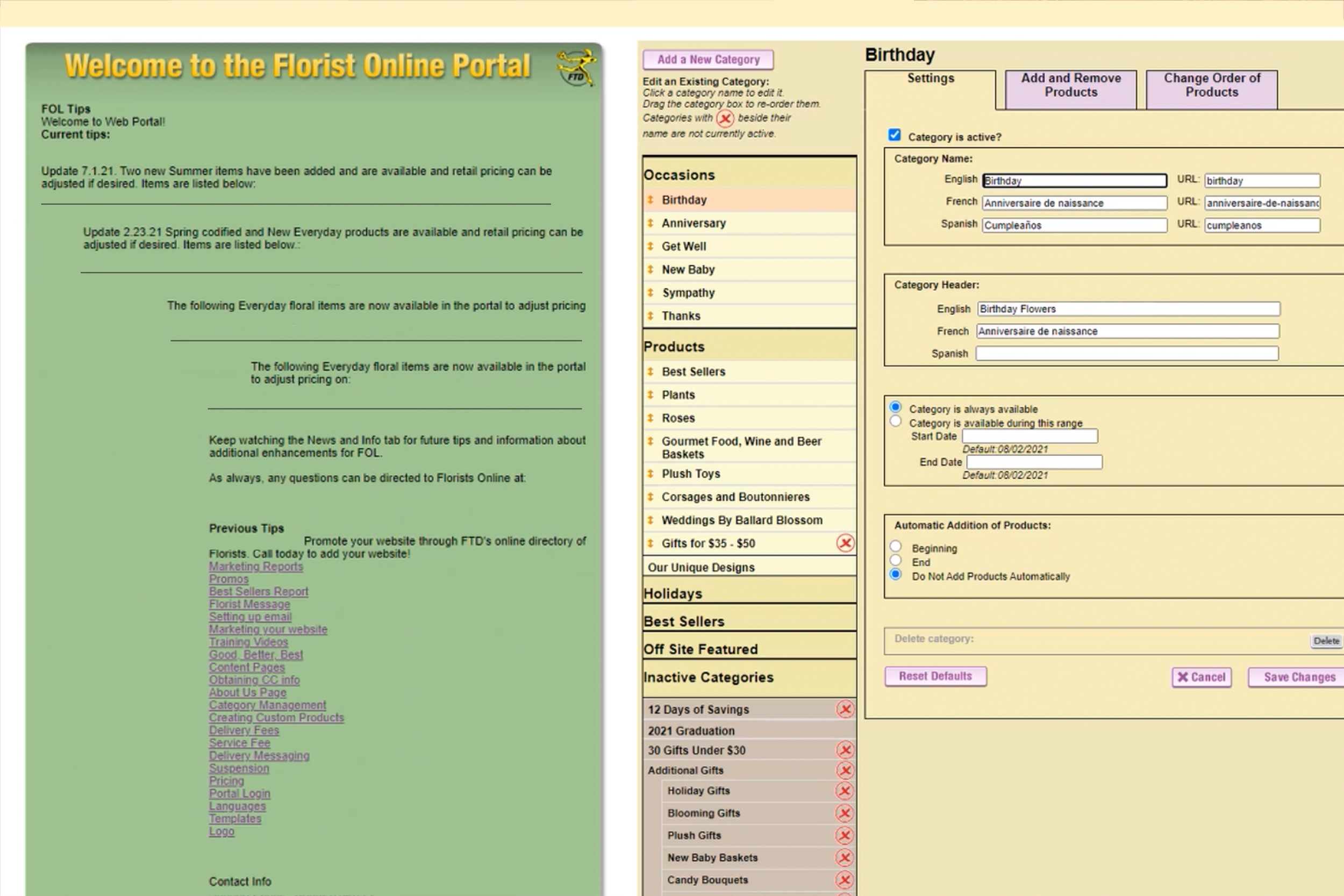Expand the Best Sellers category section
The width and height of the screenshot is (1344, 896).
click(683, 622)
